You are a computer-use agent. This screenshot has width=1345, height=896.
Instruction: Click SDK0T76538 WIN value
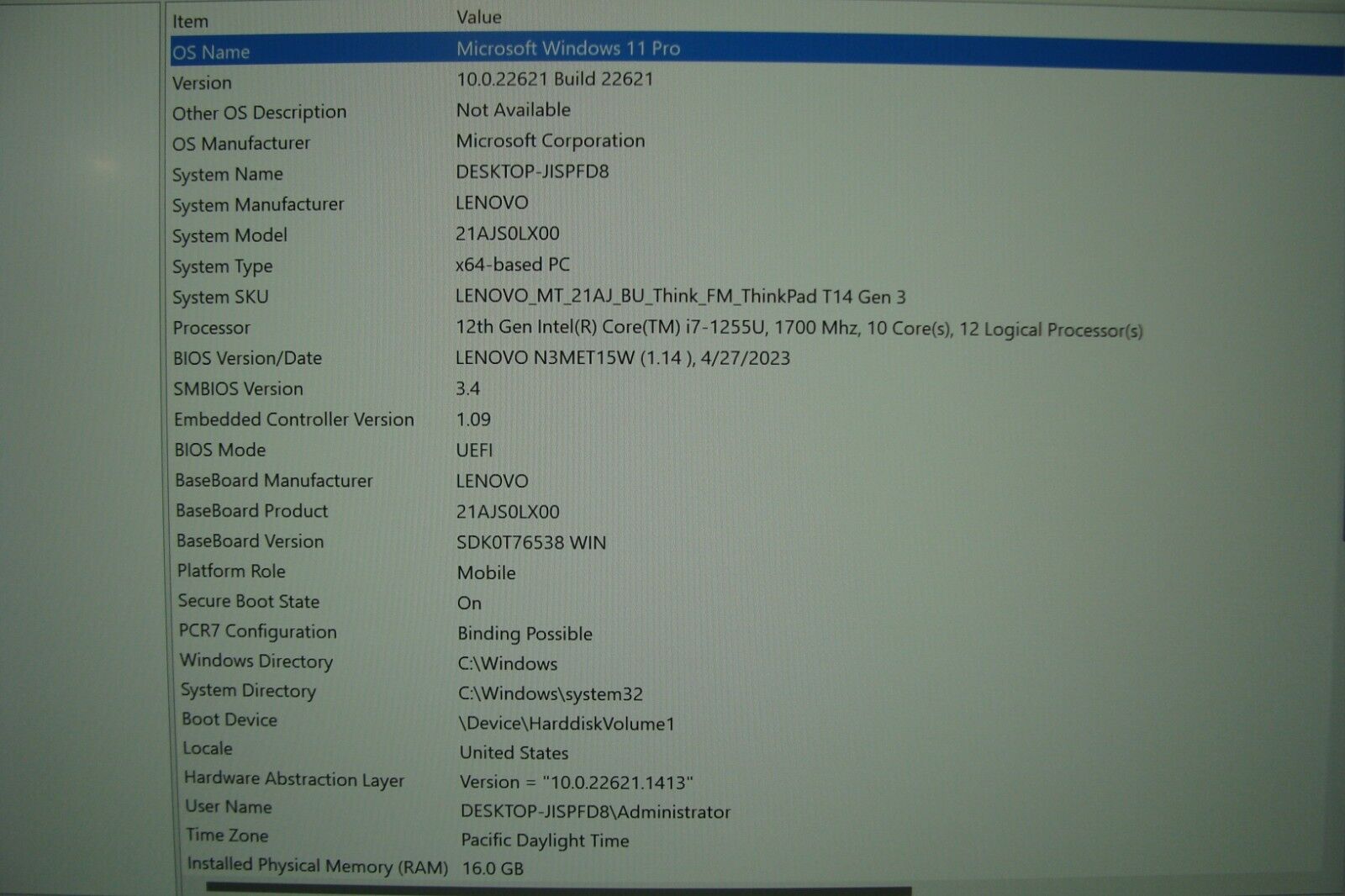click(531, 543)
